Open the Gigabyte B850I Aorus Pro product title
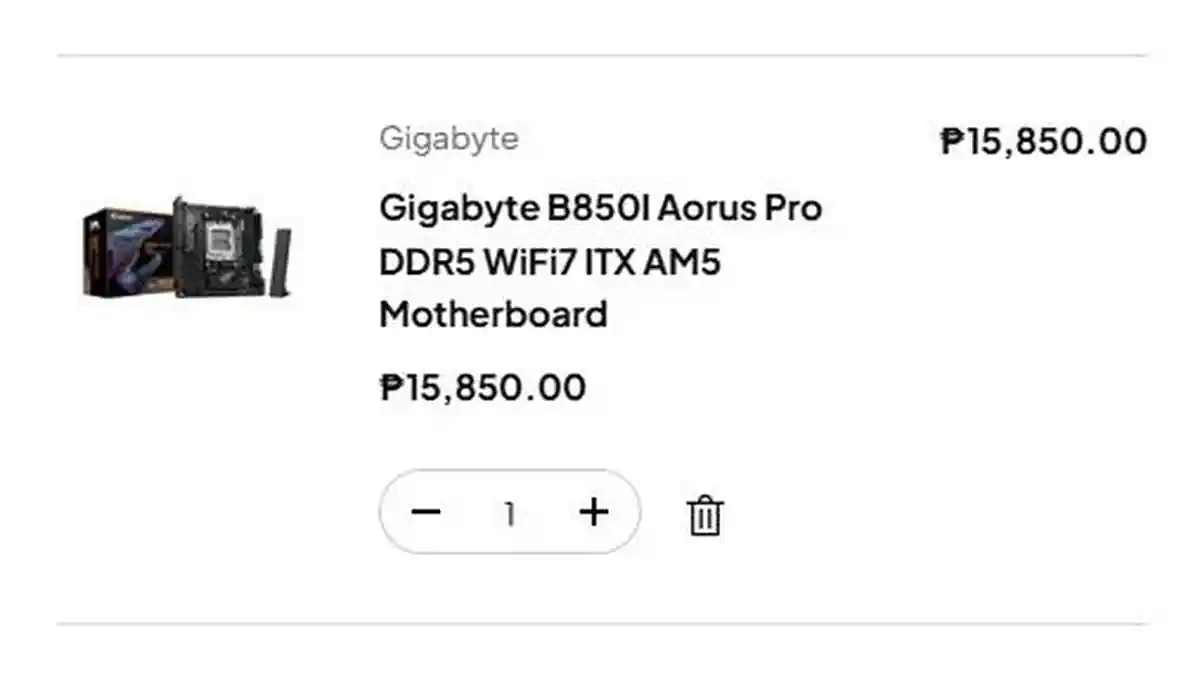 coord(600,209)
